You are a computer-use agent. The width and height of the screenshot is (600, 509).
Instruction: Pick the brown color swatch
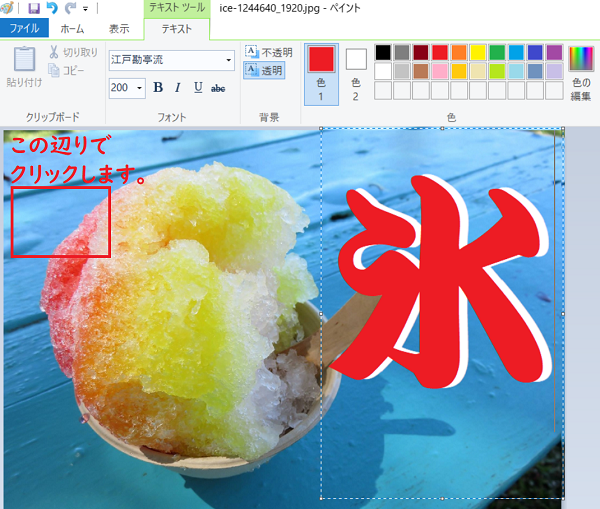pos(421,71)
